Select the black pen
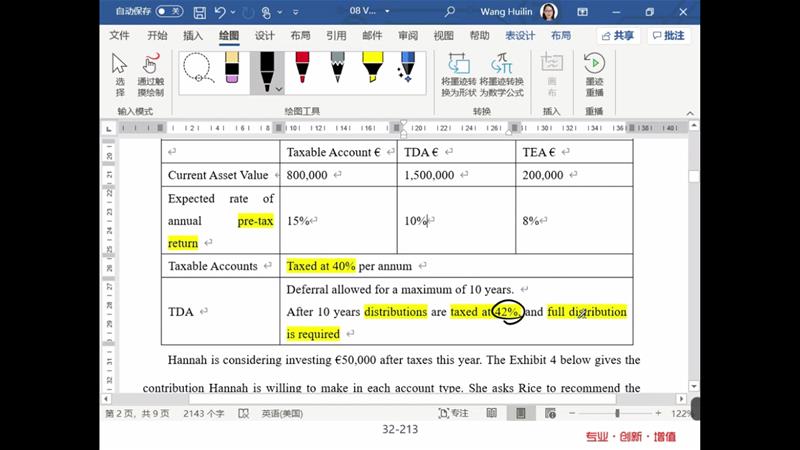The width and height of the screenshot is (800, 450). point(265,71)
